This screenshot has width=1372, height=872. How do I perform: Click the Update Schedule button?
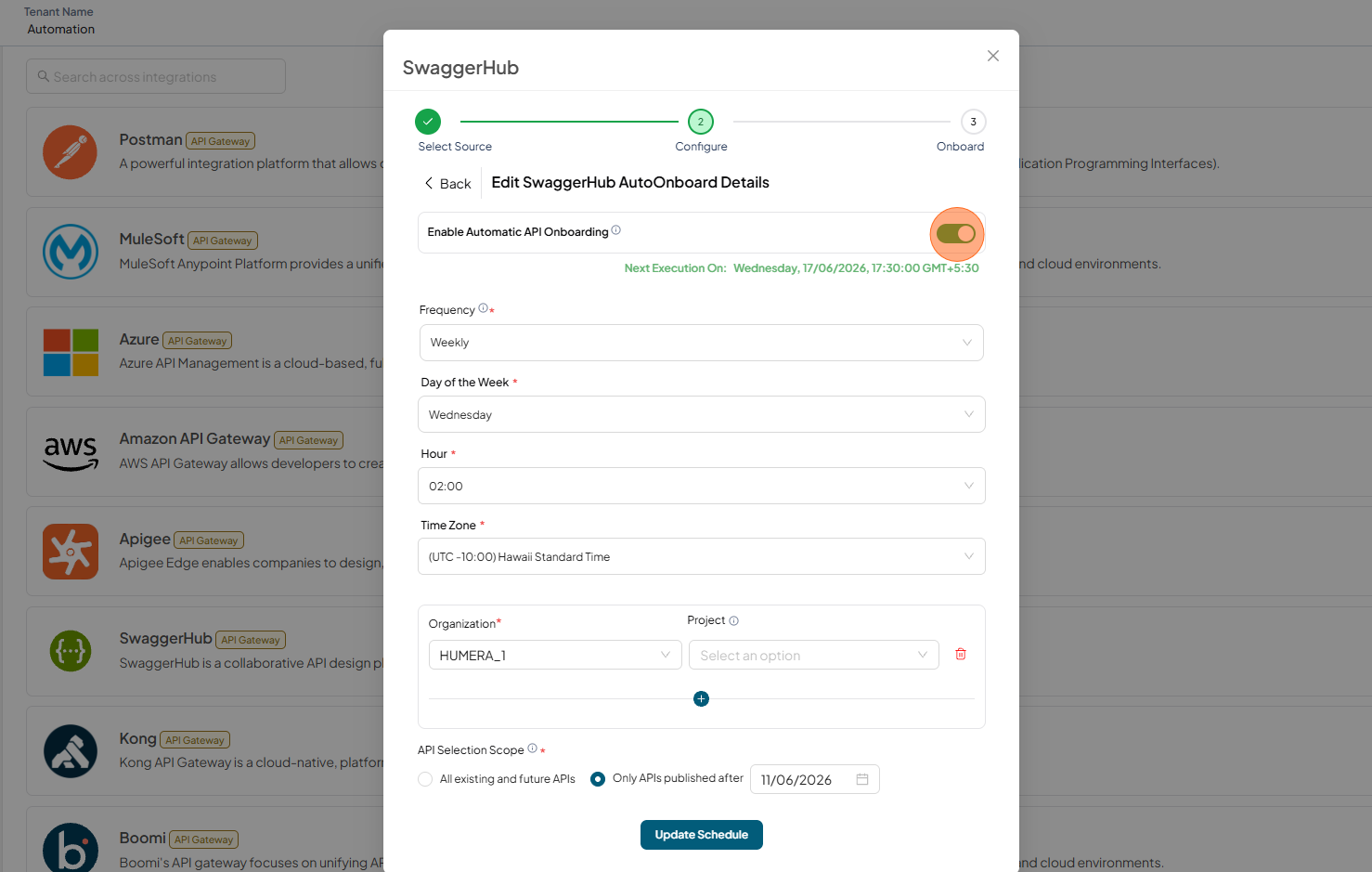click(701, 835)
